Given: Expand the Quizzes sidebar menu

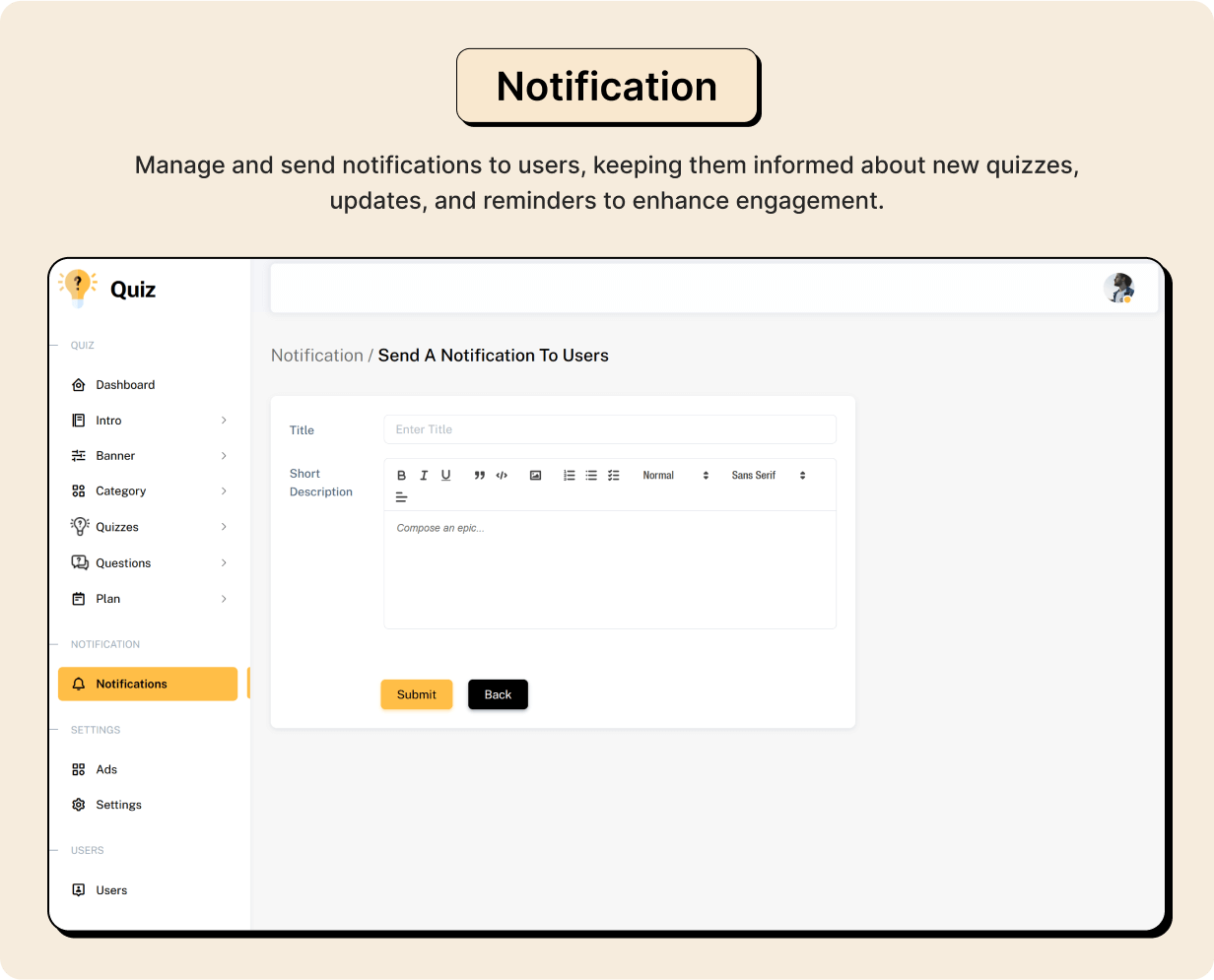Looking at the screenshot, I should click(x=148, y=527).
